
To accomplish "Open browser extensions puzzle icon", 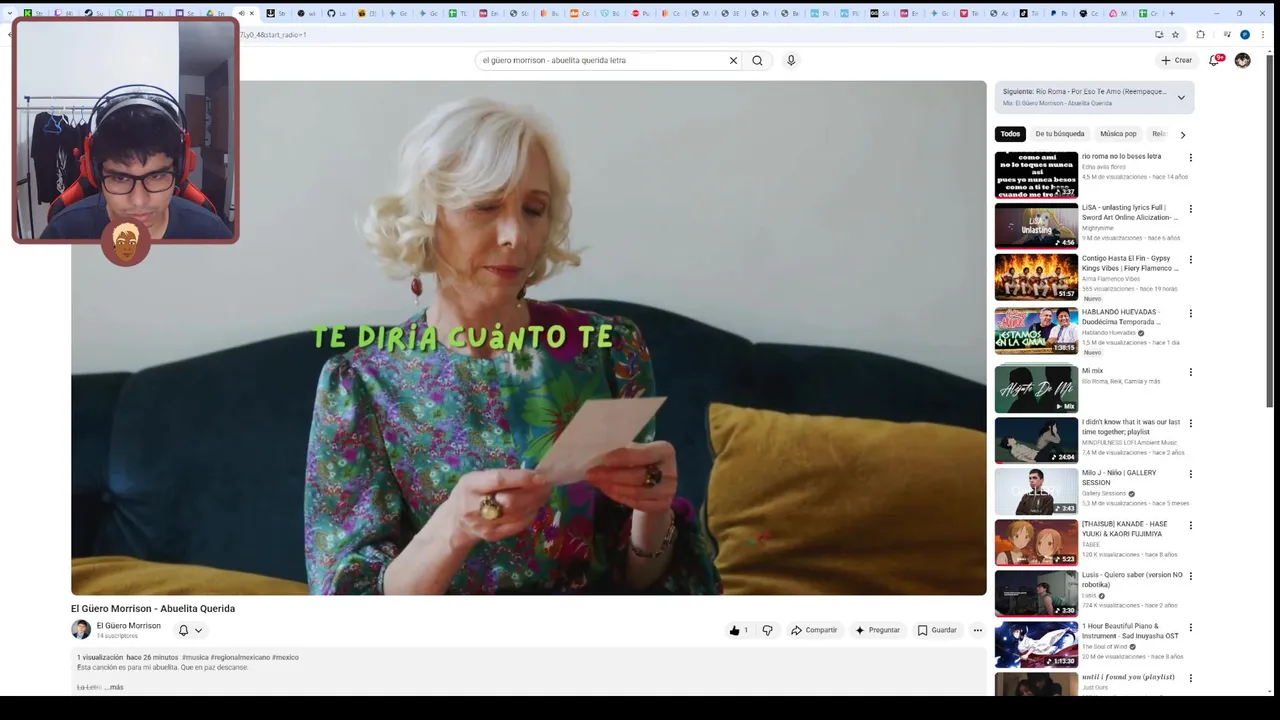I will tap(1200, 34).
